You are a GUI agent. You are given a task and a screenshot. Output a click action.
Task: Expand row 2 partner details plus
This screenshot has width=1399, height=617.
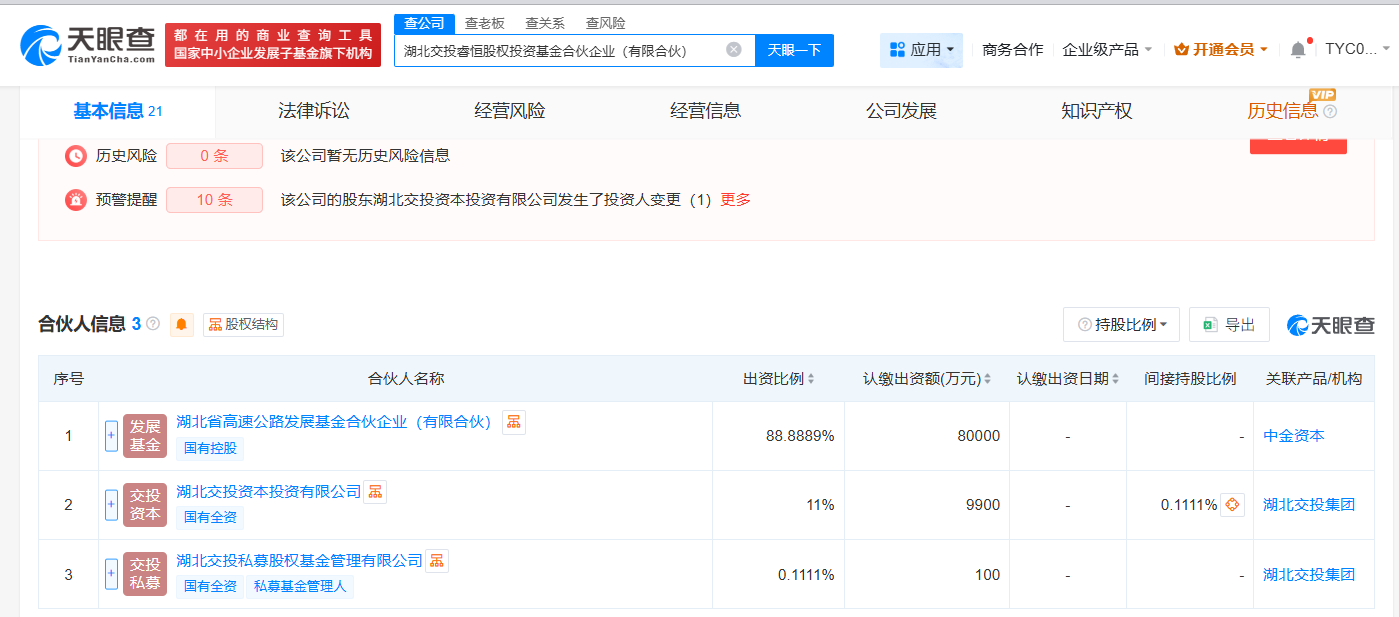111,505
